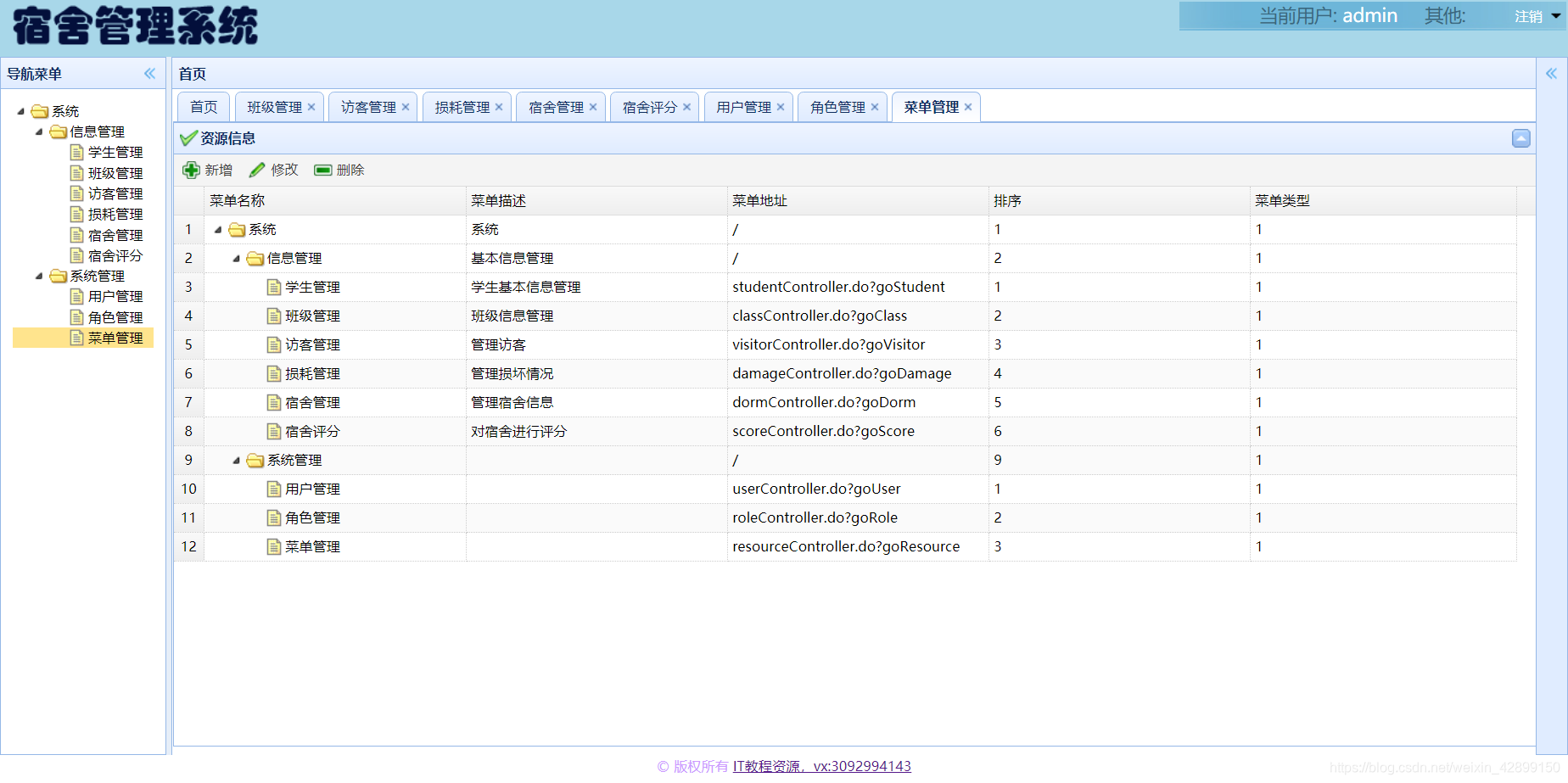Viewport: 1568px width, 783px height.
Task: Open the IT教程资源 footer link
Action: coord(821,766)
